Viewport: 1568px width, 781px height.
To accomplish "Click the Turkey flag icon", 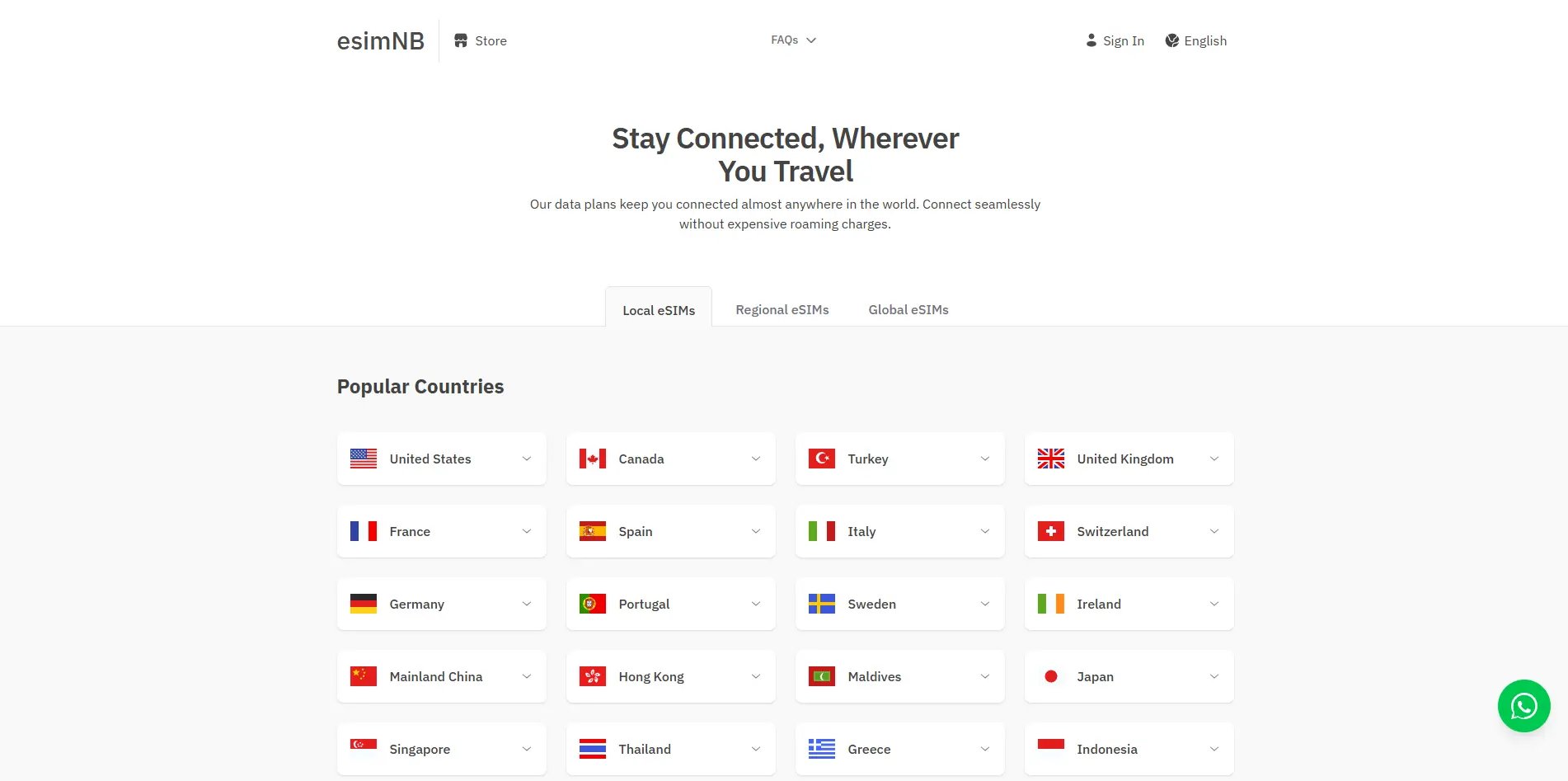I will [822, 458].
